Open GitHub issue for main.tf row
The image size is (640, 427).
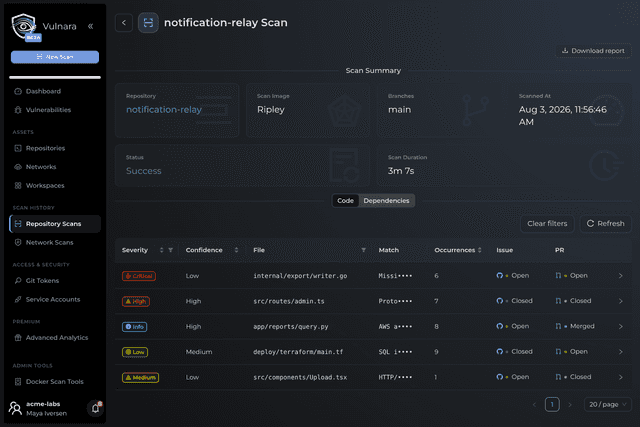514,351
